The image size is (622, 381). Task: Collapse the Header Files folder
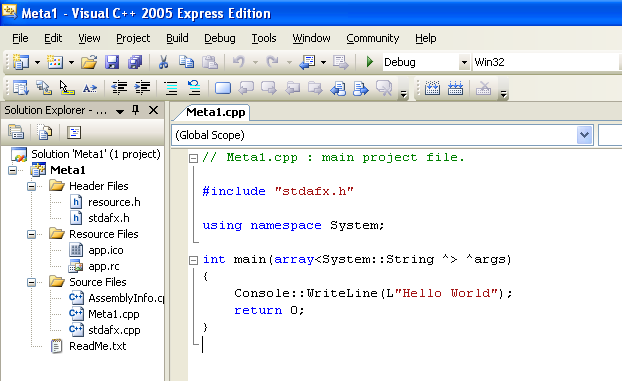coord(31,186)
